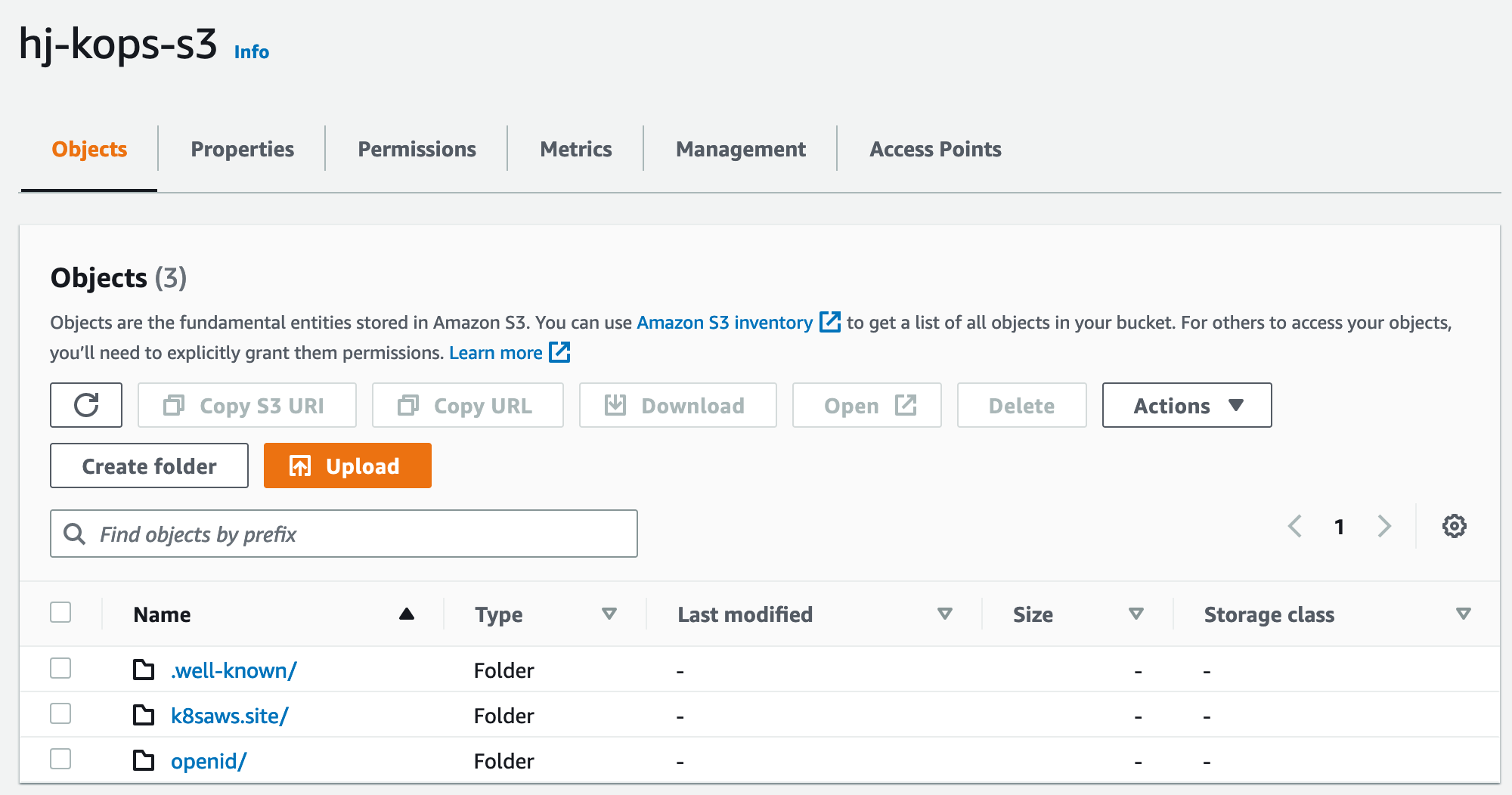Open the k8saws.site/ folder link
The height and width of the screenshot is (795, 1512).
coord(229,716)
